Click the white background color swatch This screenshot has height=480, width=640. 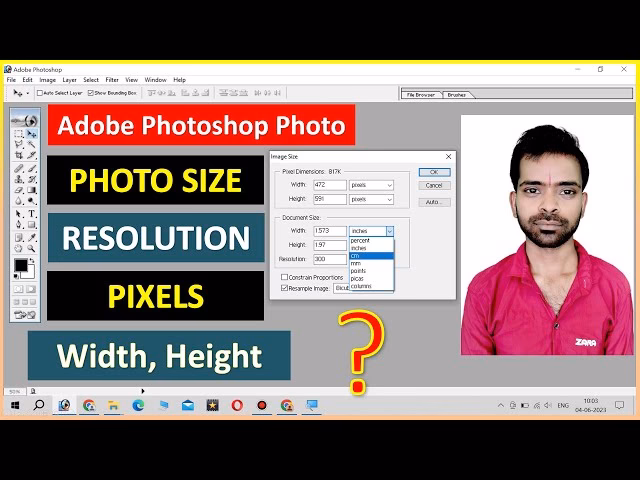(x=30, y=273)
